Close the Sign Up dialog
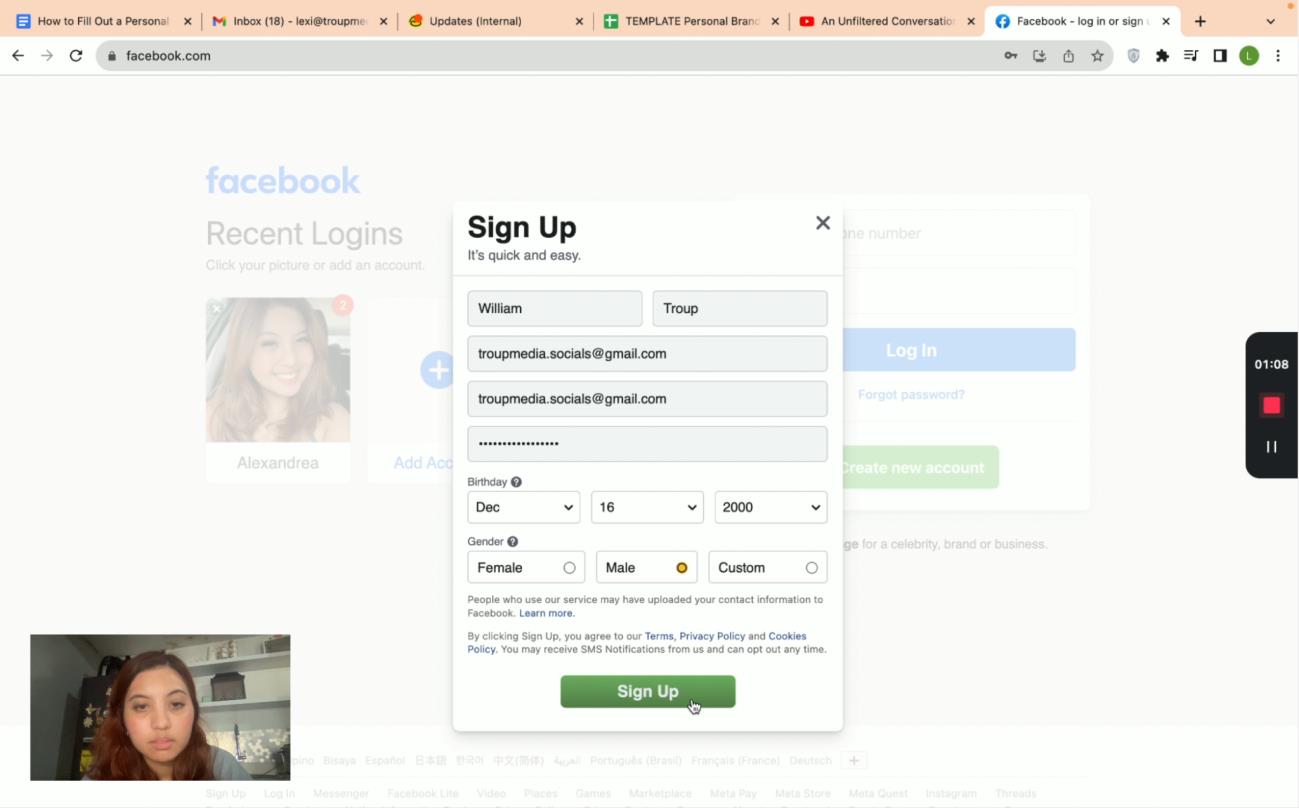 click(x=822, y=223)
